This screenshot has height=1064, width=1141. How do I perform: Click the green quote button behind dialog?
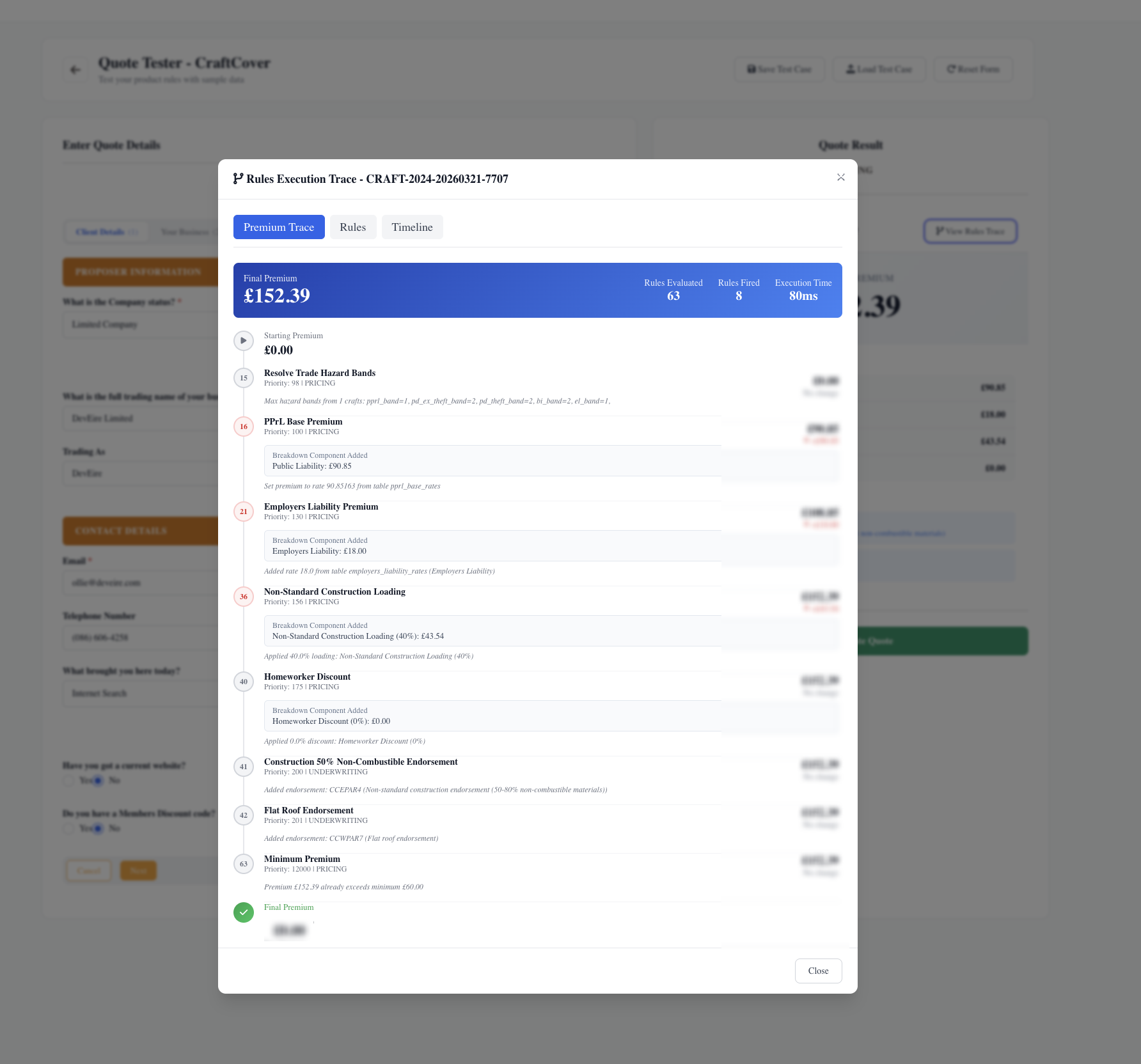943,641
